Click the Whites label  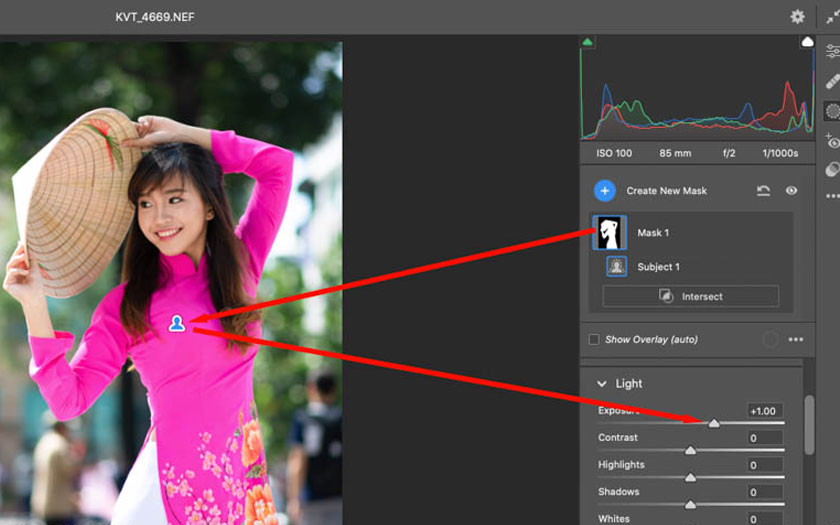click(614, 519)
